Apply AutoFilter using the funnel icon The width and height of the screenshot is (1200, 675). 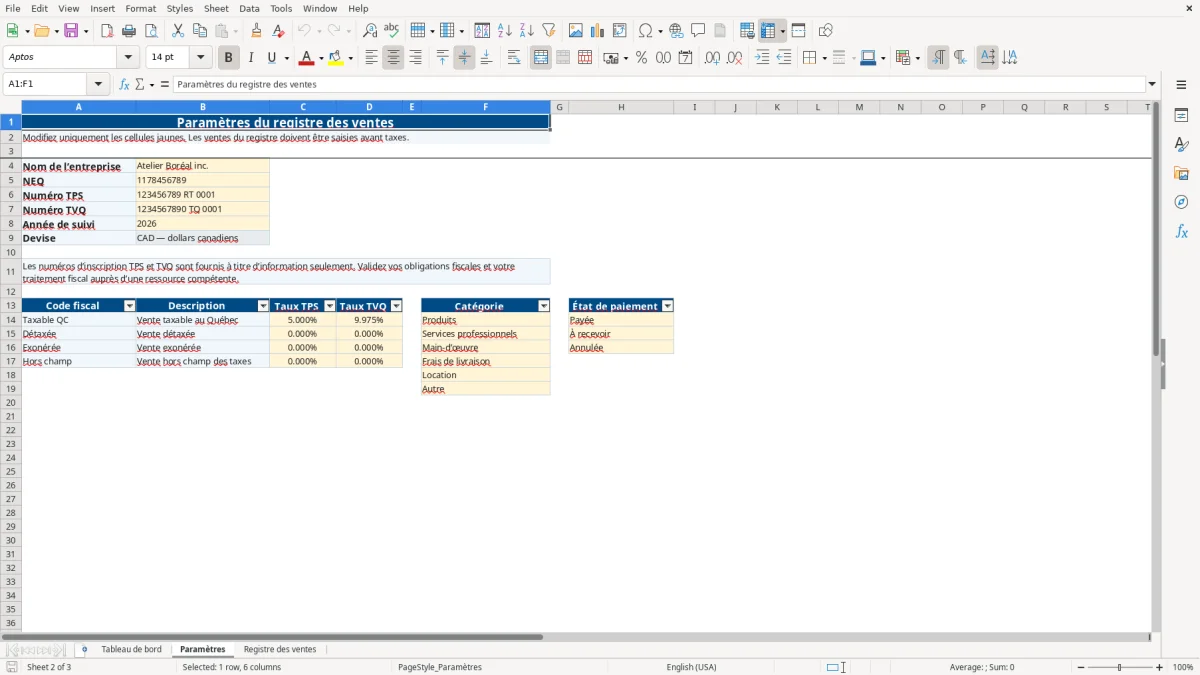tap(549, 31)
